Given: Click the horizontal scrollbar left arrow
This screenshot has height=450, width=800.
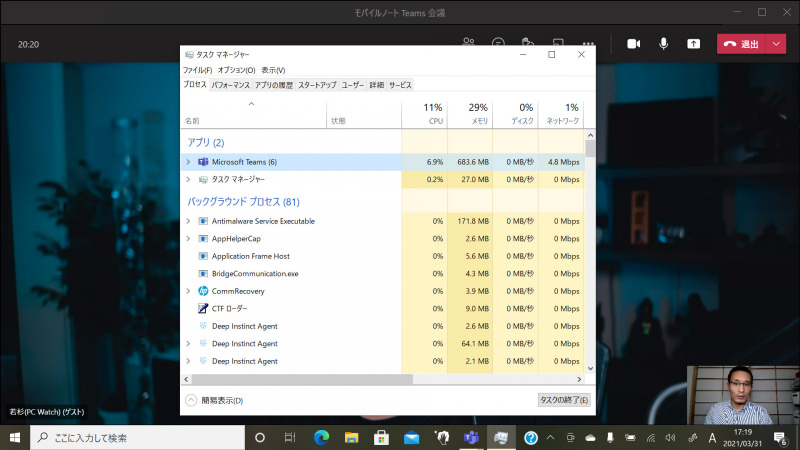Looking at the screenshot, I should point(186,379).
